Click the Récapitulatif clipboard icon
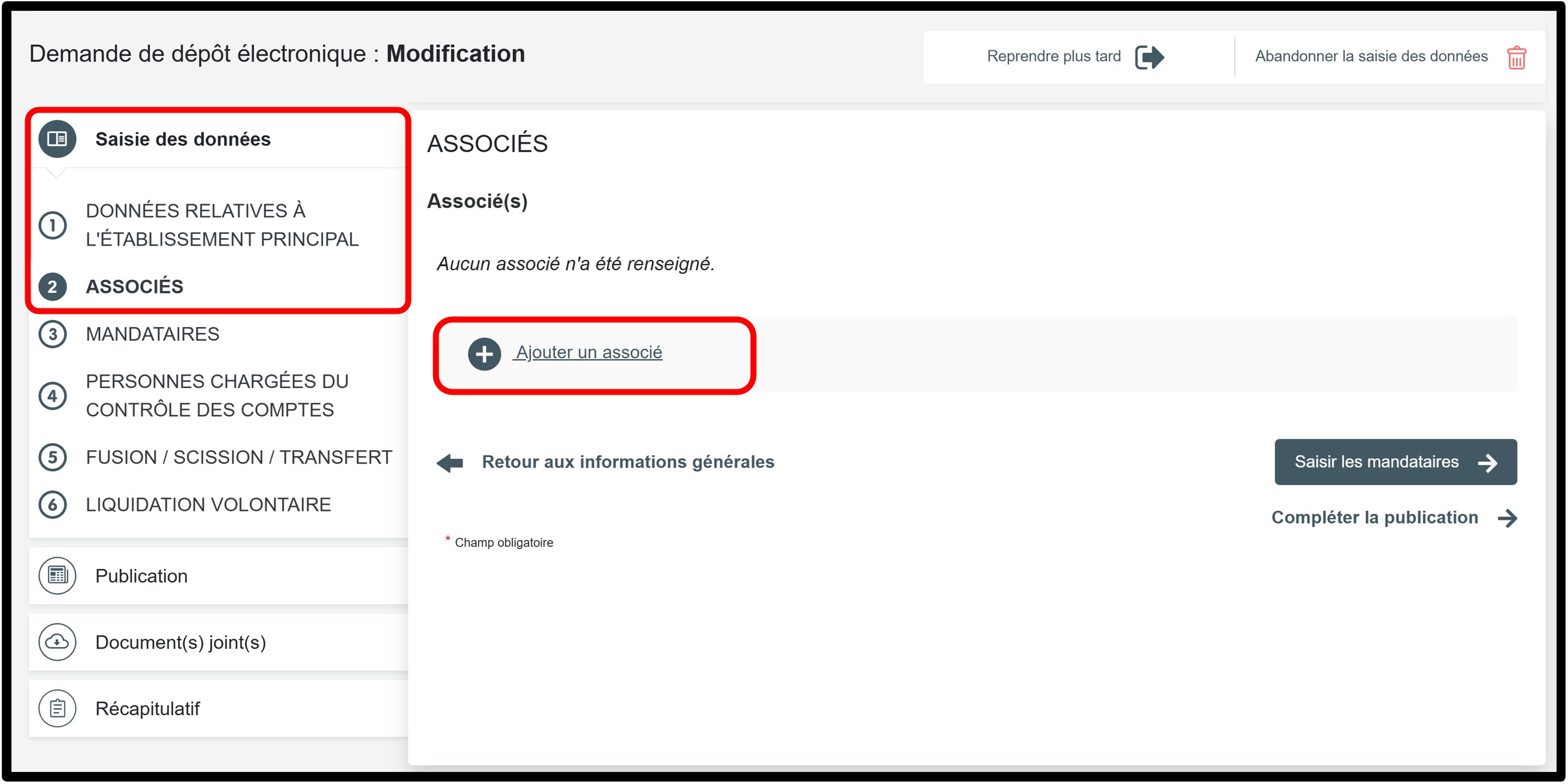1568x784 pixels. (57, 708)
